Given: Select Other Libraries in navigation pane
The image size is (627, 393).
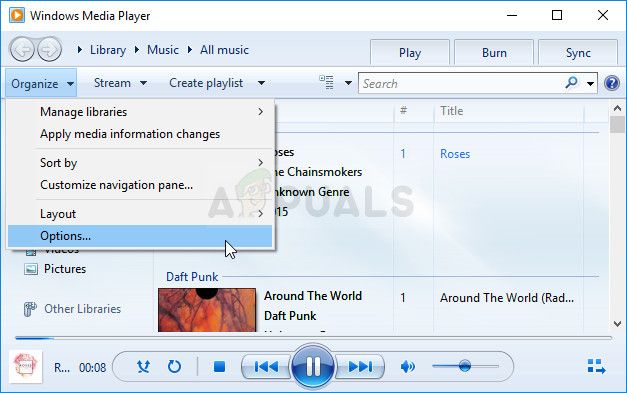Looking at the screenshot, I should tap(82, 309).
